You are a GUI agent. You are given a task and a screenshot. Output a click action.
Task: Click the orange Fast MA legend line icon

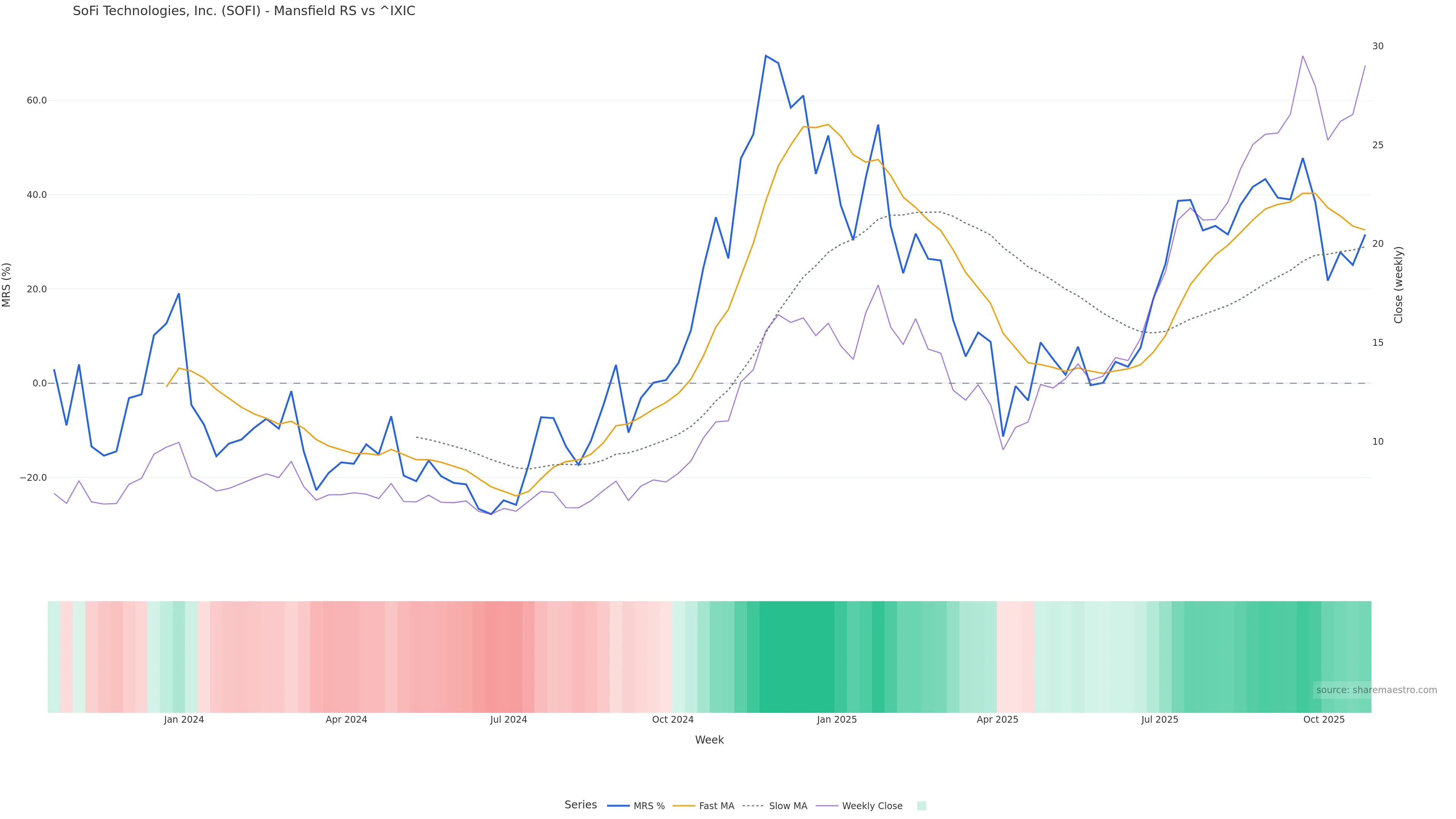[684, 806]
